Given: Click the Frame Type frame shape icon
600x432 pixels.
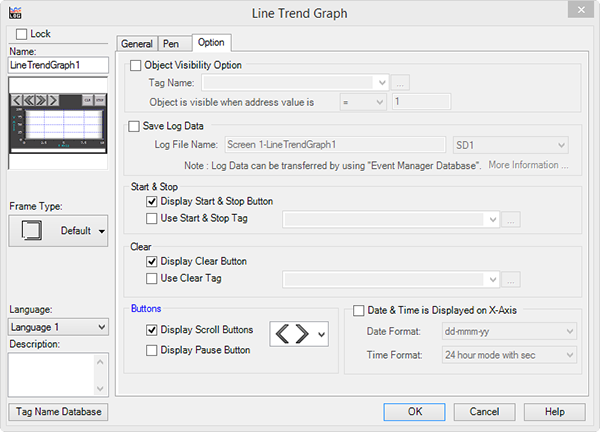Looking at the screenshot, I should tap(31, 231).
